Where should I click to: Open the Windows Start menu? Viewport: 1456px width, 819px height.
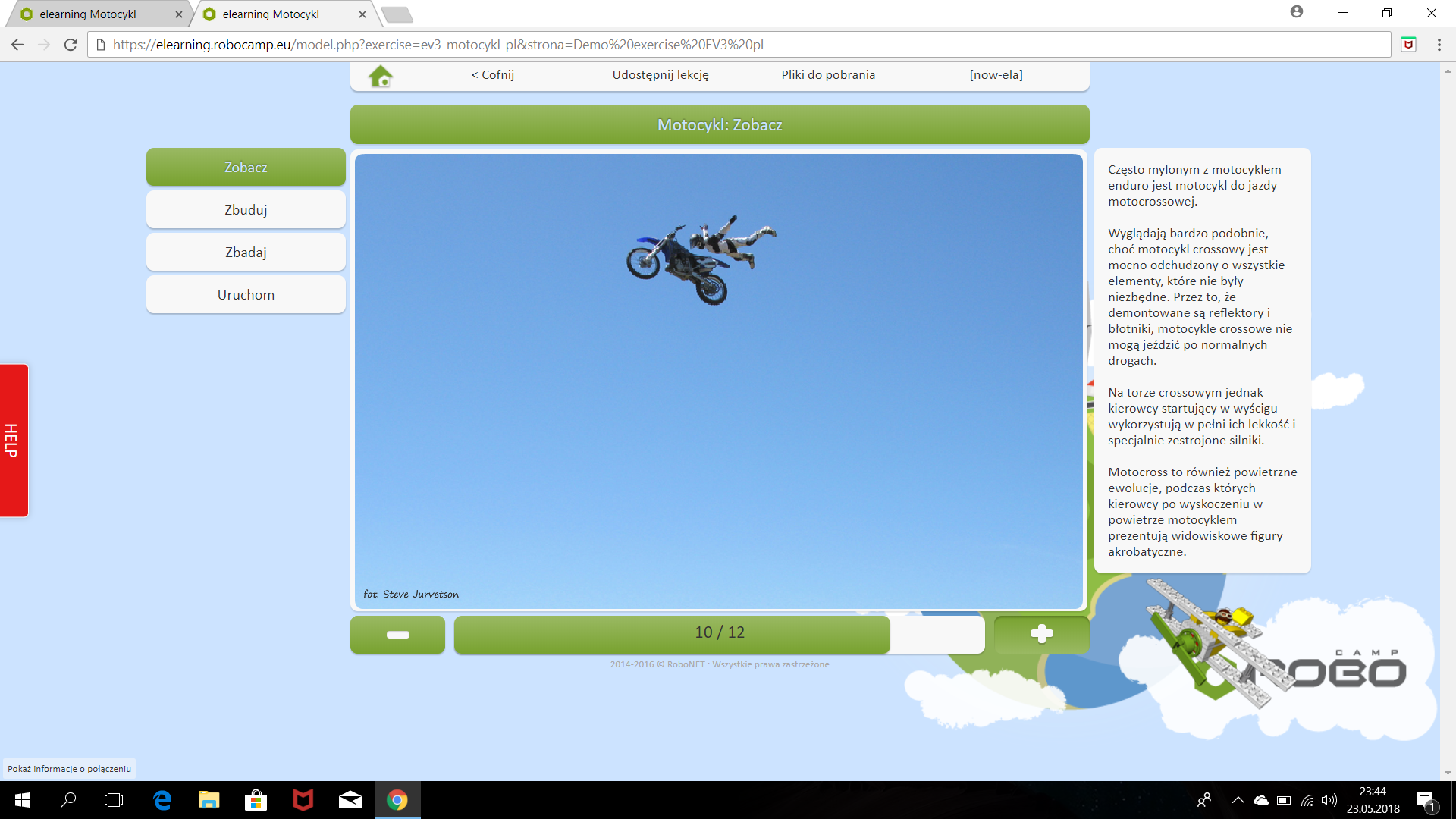click(23, 800)
